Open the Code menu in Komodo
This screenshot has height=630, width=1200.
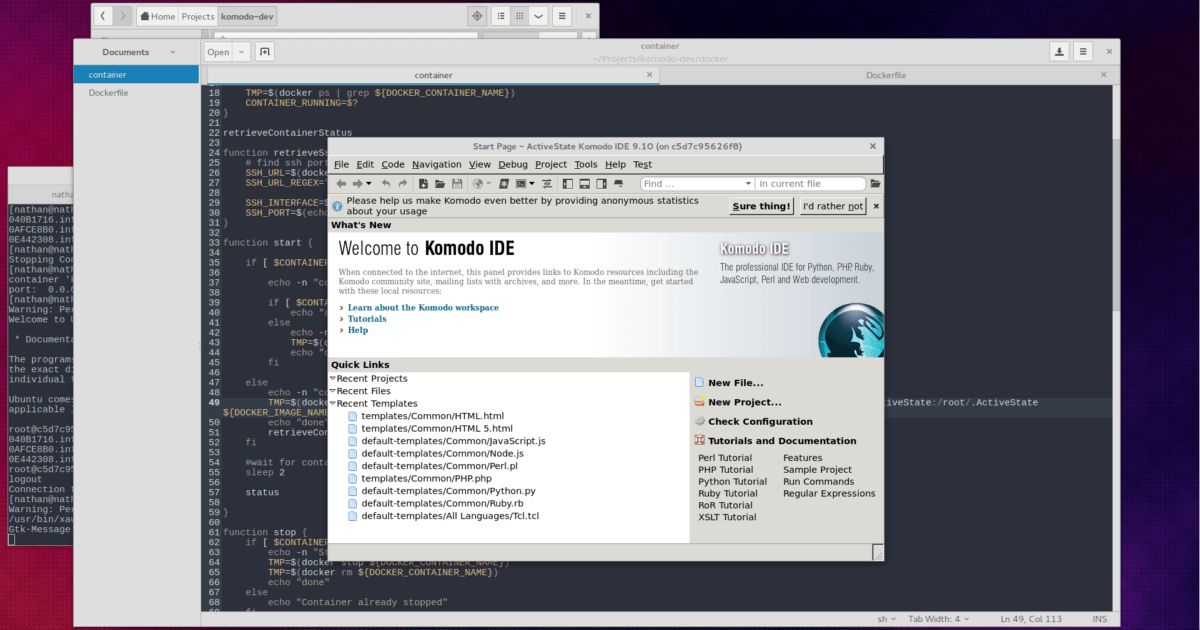pyautogui.click(x=393, y=164)
